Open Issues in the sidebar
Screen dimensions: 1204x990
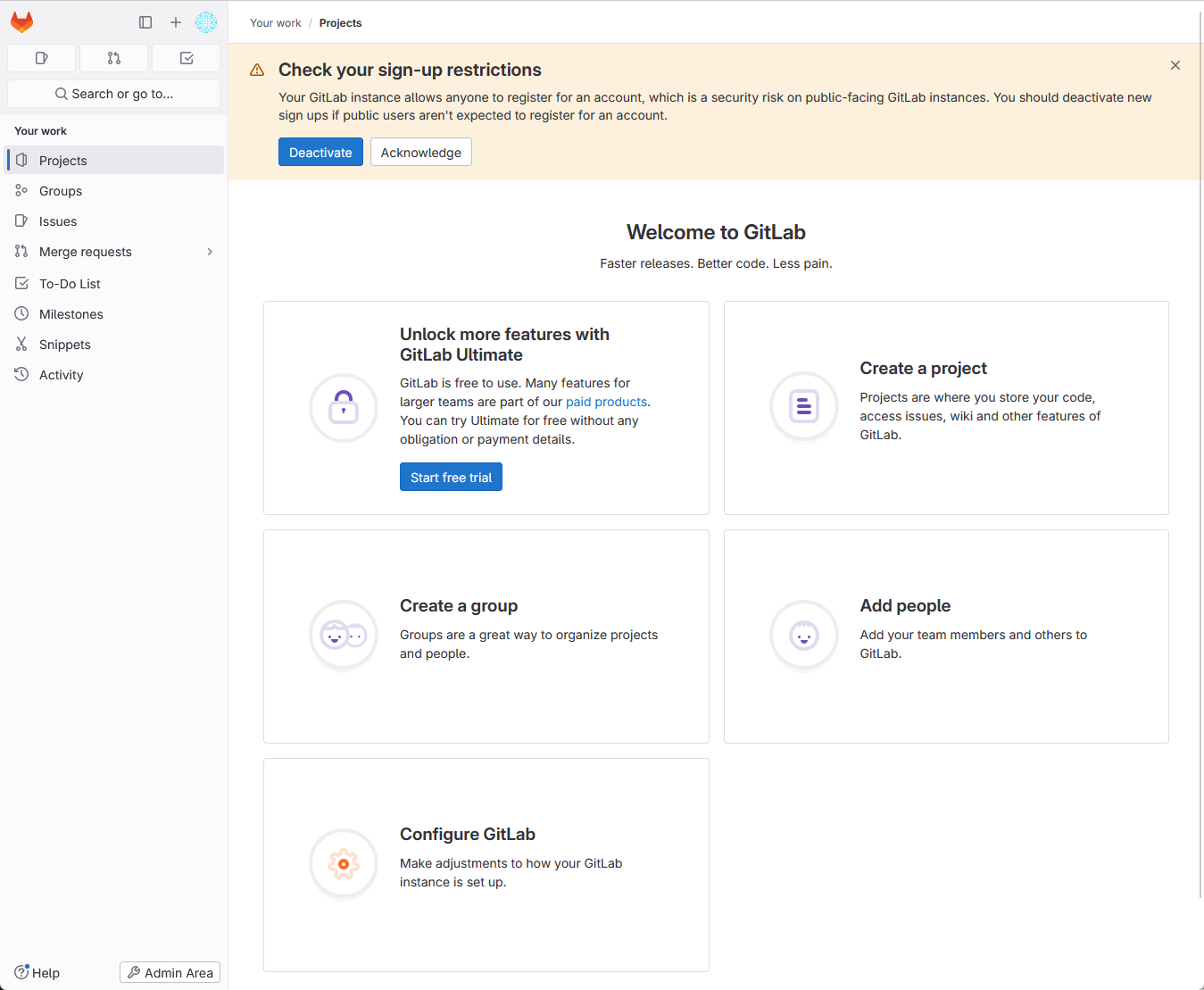pyautogui.click(x=115, y=221)
